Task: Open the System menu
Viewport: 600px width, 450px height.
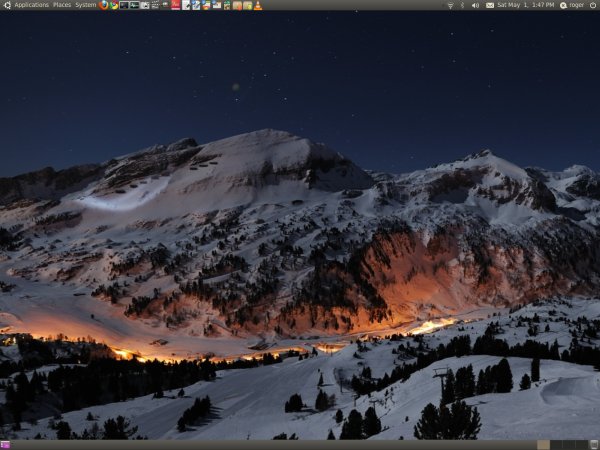Action: pos(86,5)
